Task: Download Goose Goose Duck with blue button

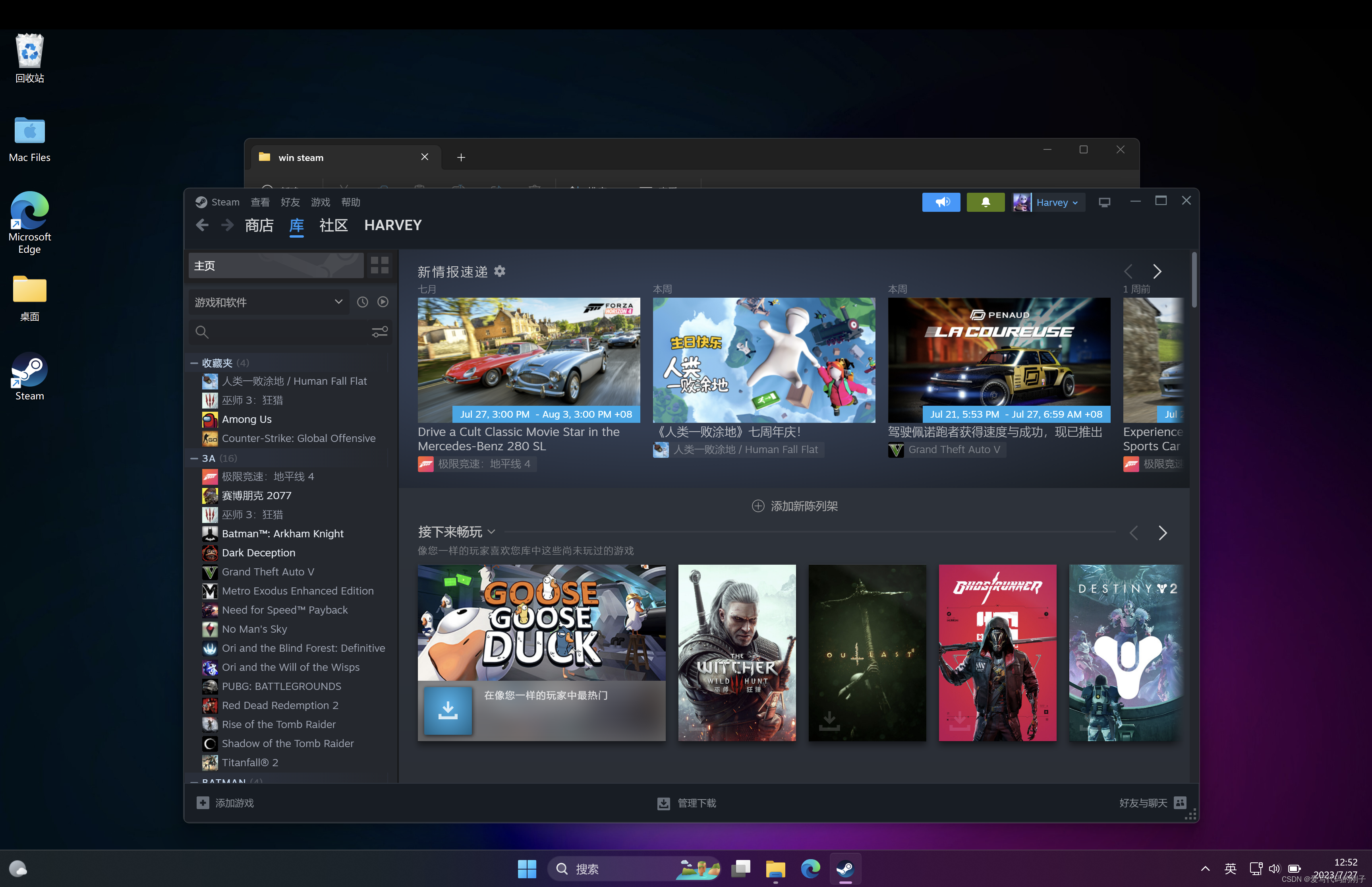Action: (x=447, y=710)
